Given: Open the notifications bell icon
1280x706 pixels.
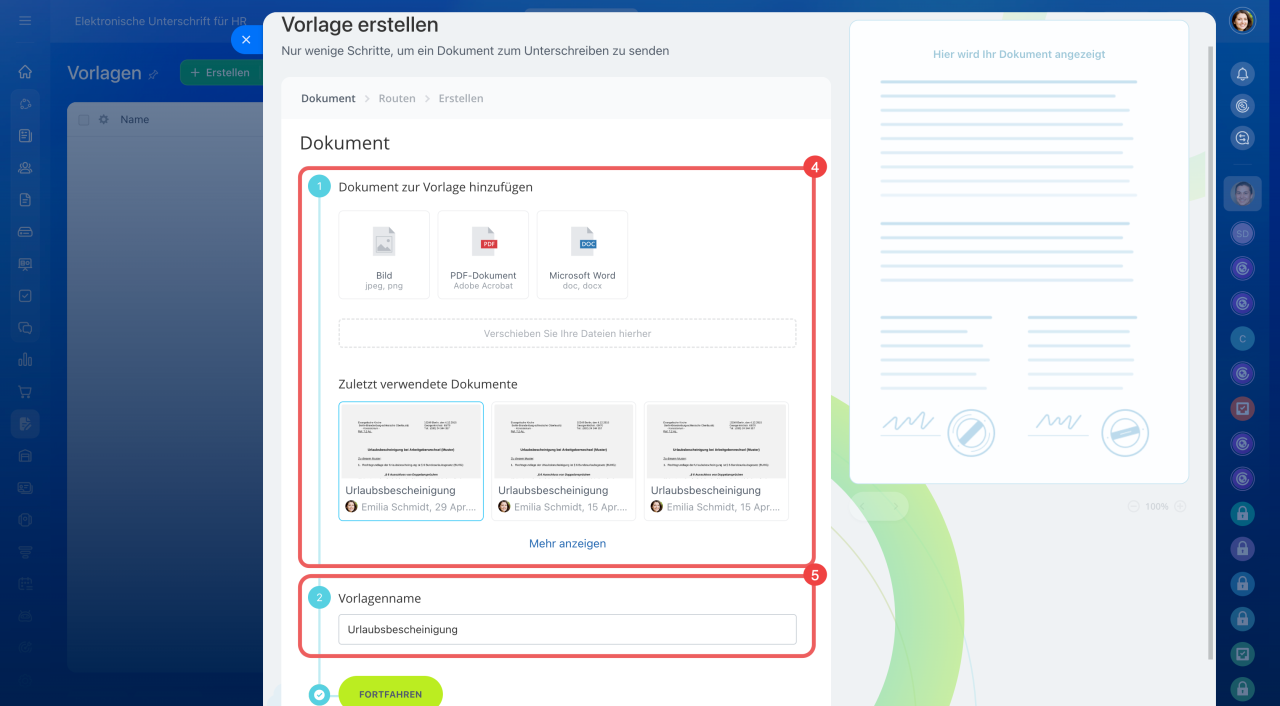Looking at the screenshot, I should pyautogui.click(x=1242, y=74).
